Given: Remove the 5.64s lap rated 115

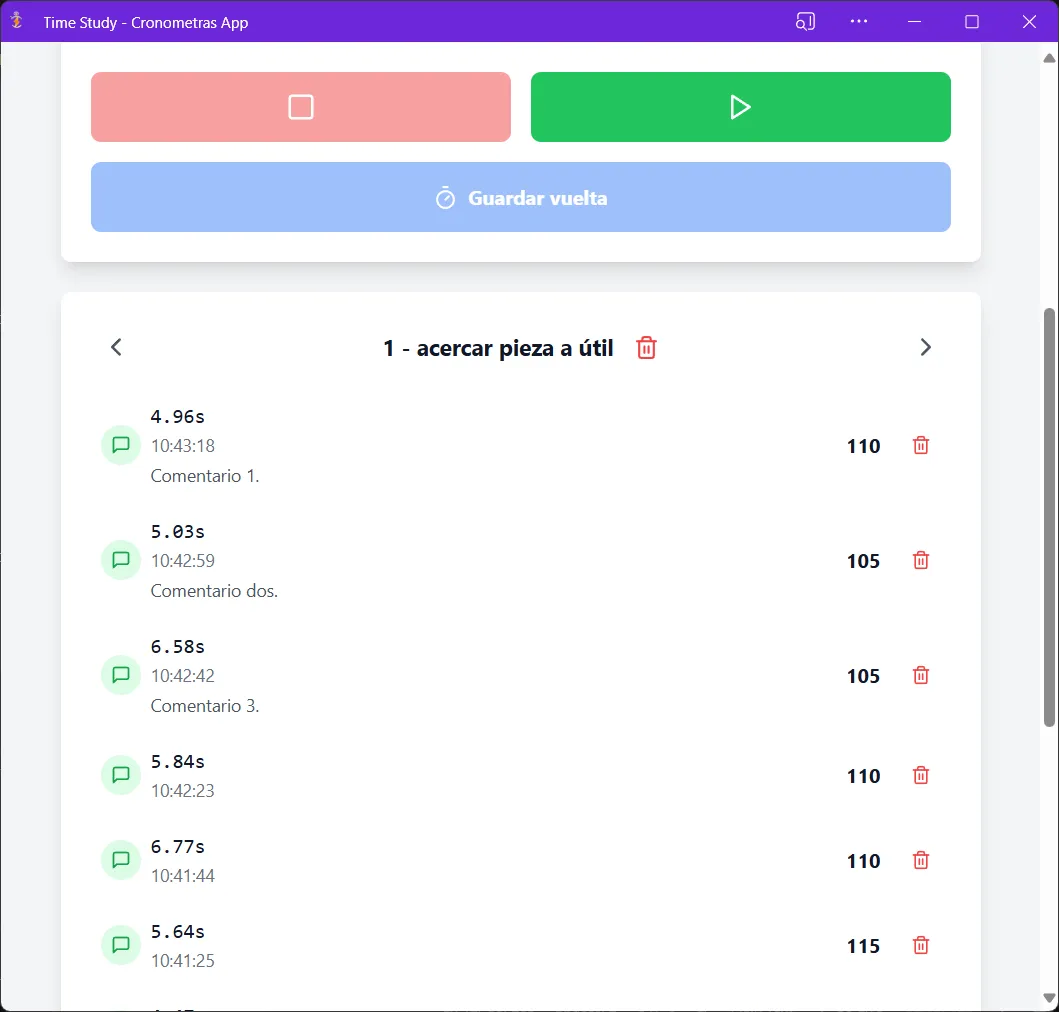Looking at the screenshot, I should tap(921, 945).
